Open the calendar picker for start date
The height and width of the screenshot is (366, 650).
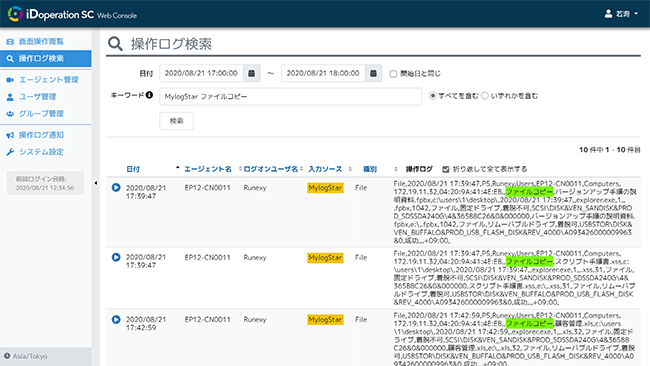252,73
